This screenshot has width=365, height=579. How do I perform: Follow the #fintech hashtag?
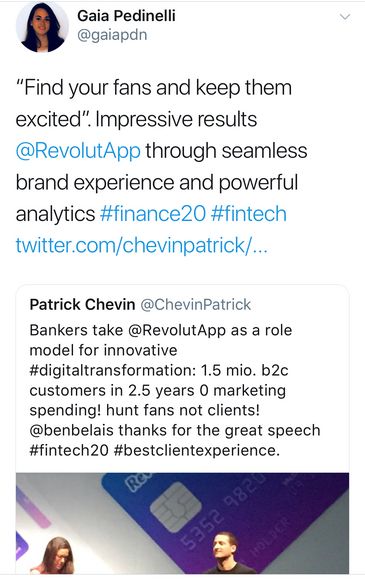coord(249,214)
